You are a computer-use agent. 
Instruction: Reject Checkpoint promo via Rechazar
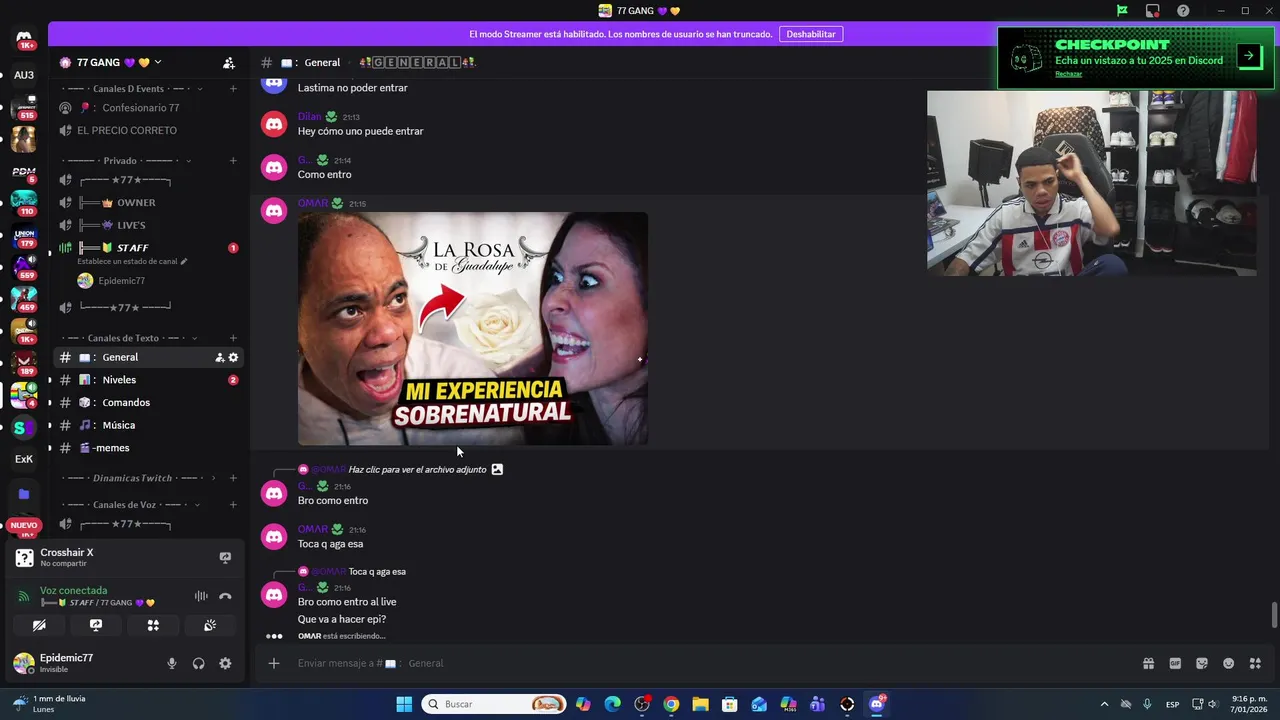(1068, 74)
